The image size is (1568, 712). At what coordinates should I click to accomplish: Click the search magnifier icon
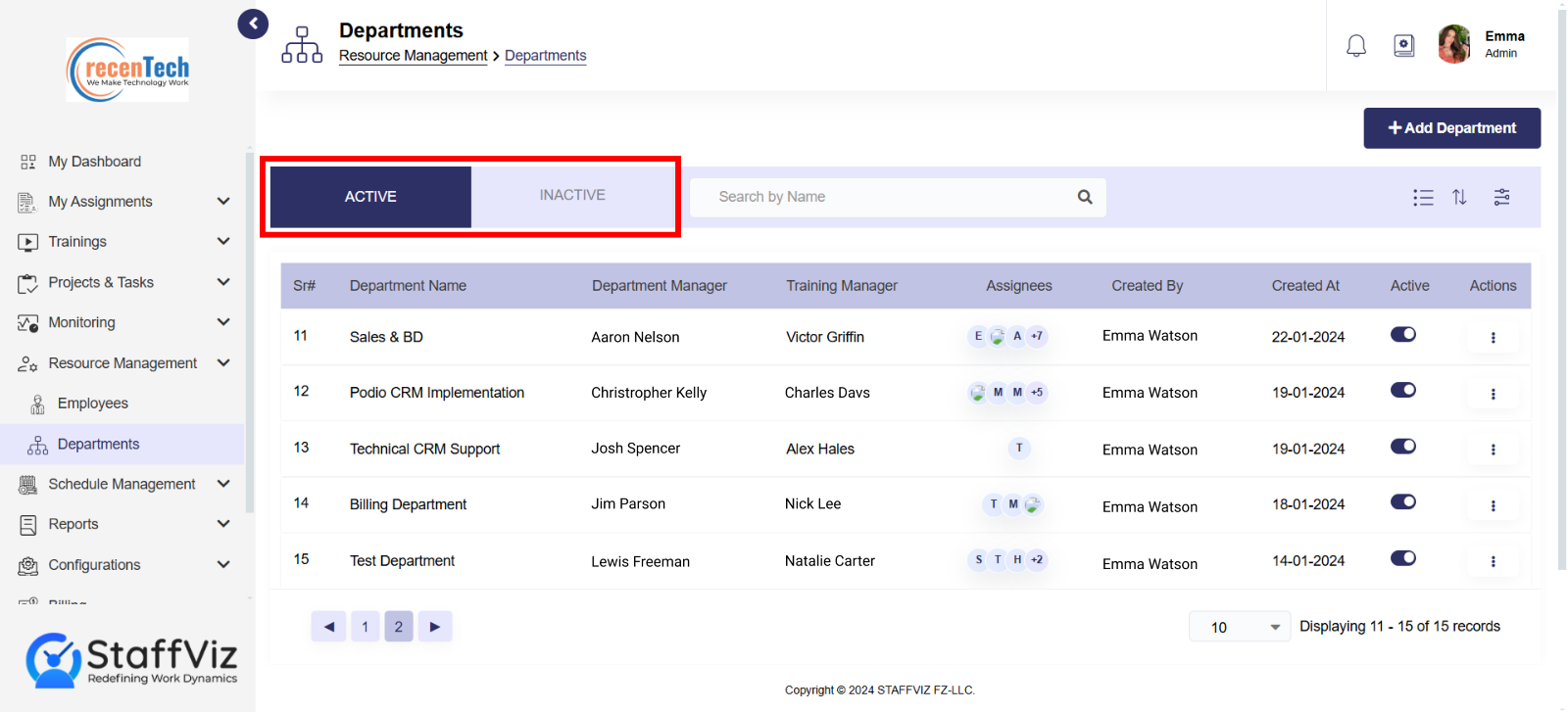[1085, 197]
